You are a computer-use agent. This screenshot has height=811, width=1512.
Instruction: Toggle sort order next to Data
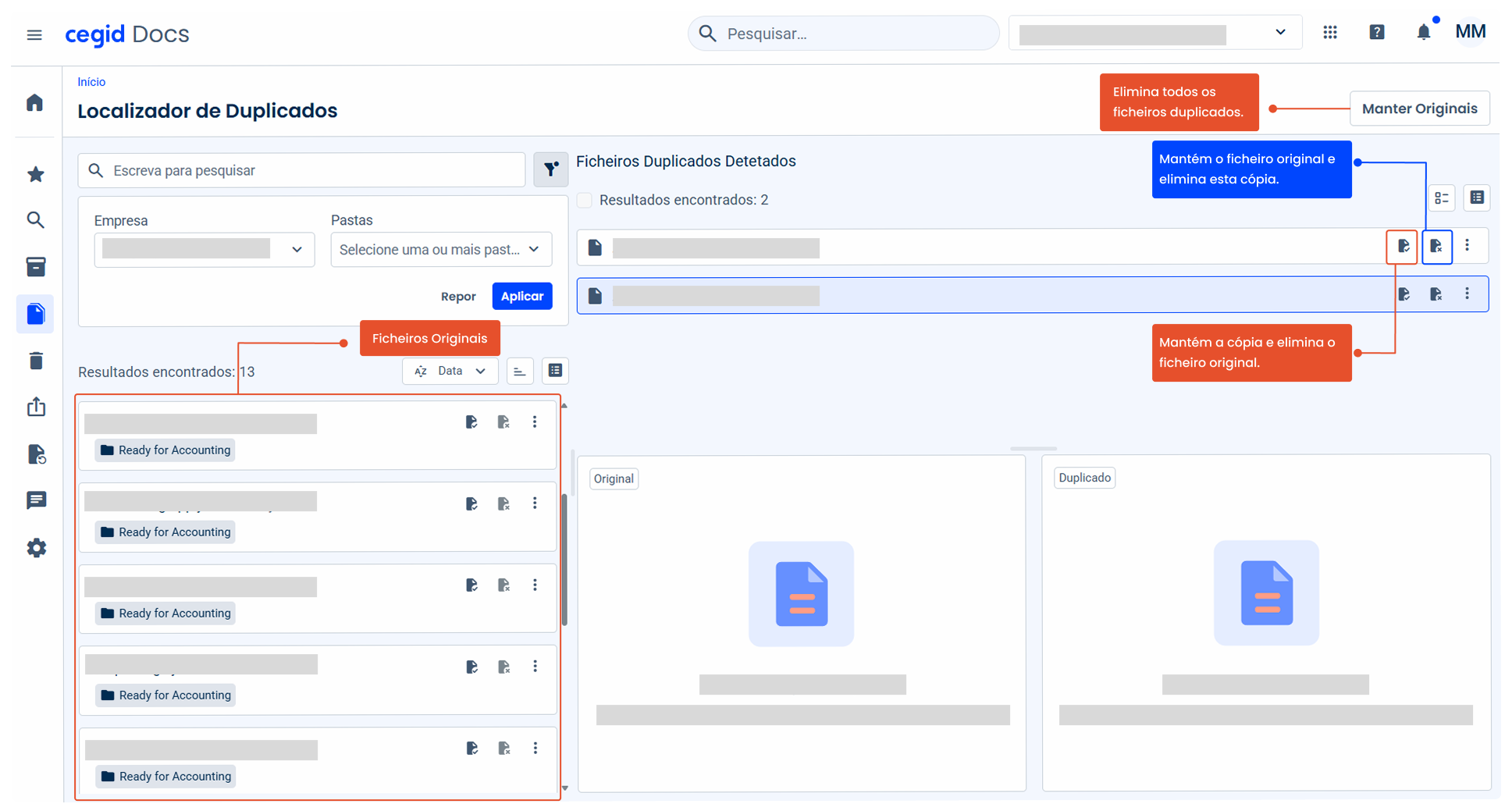(x=519, y=372)
